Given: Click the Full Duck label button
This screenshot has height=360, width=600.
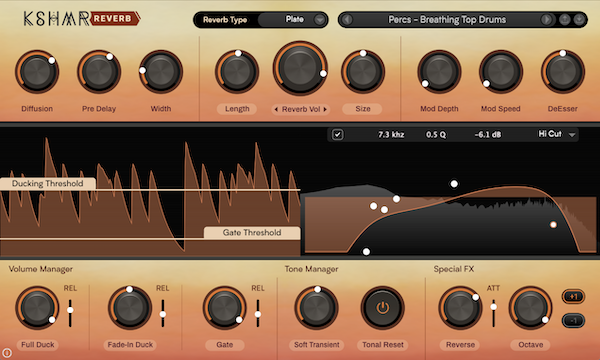Looking at the screenshot, I should pyautogui.click(x=38, y=345).
